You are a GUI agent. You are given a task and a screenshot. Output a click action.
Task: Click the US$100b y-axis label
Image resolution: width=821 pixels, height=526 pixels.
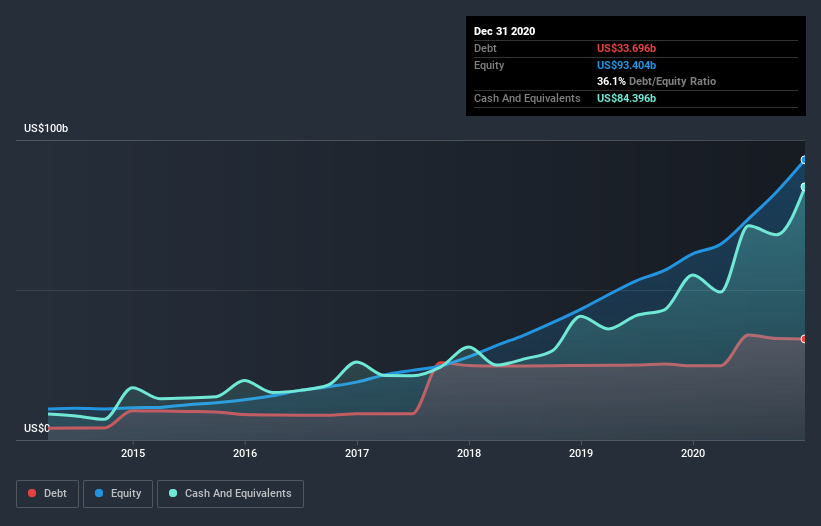46,128
